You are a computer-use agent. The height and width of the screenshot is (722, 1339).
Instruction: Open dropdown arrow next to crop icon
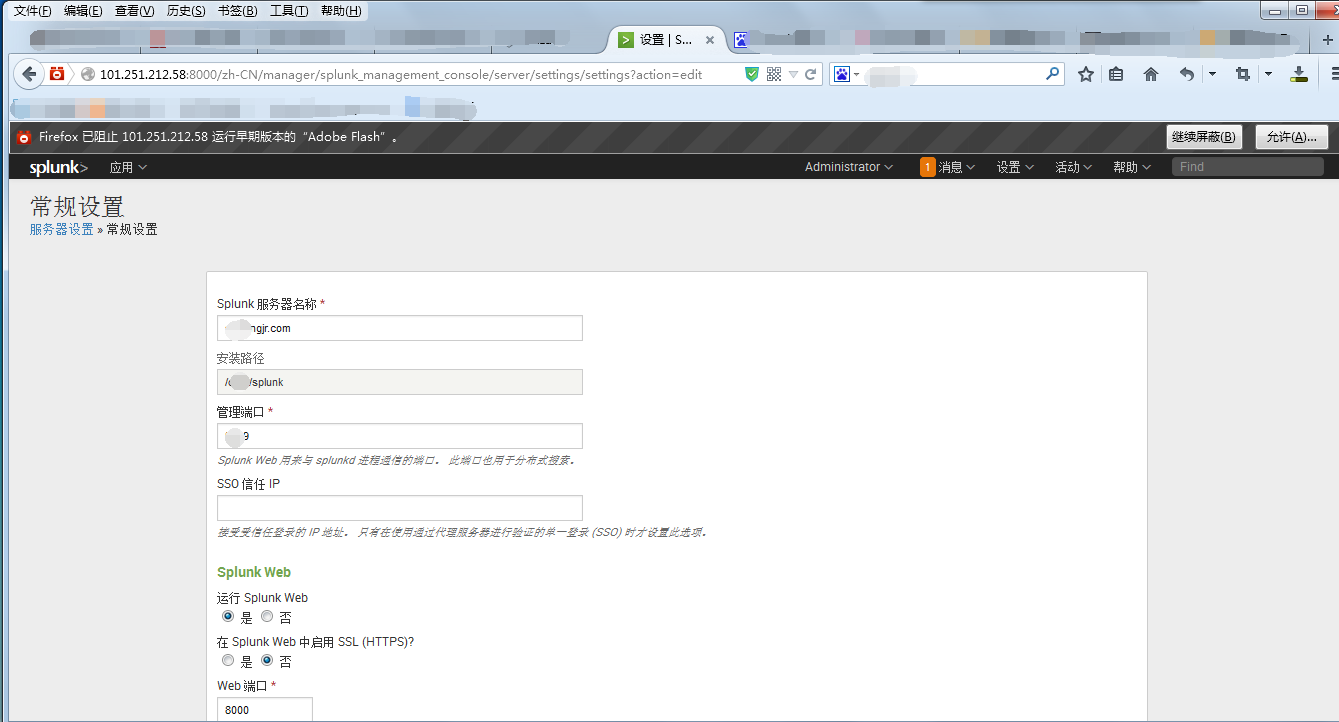1268,74
